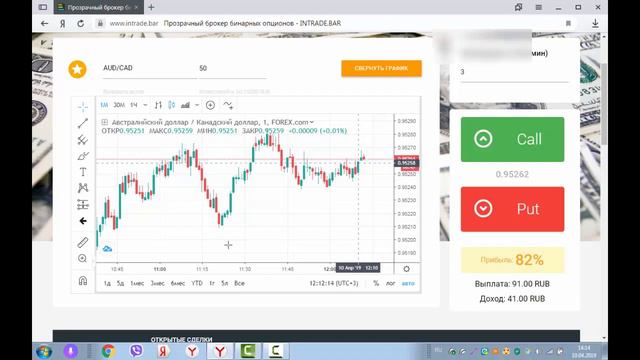This screenshot has width=640, height=360.
Task: Expand the chart legend toggle box
Action: (104, 122)
